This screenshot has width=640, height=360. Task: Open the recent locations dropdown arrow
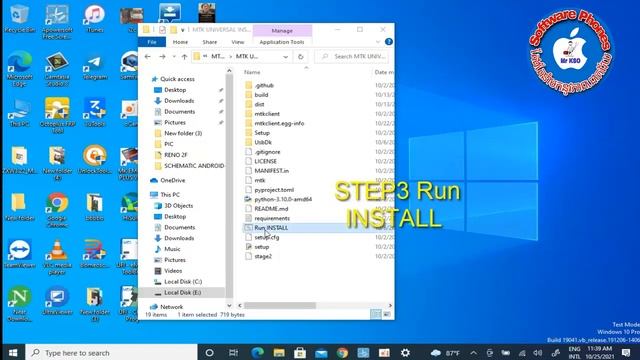(x=174, y=57)
